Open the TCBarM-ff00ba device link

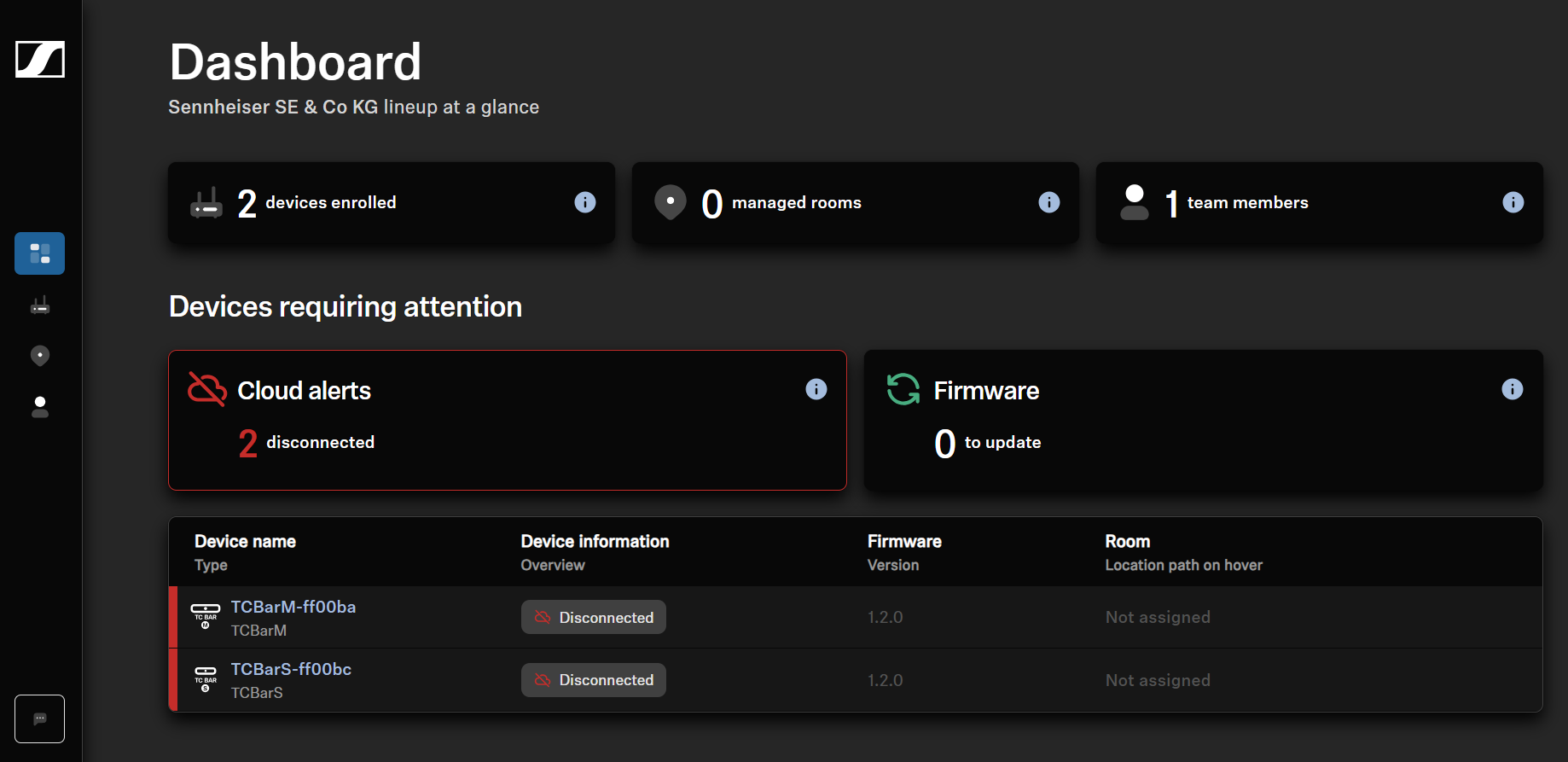tap(293, 607)
